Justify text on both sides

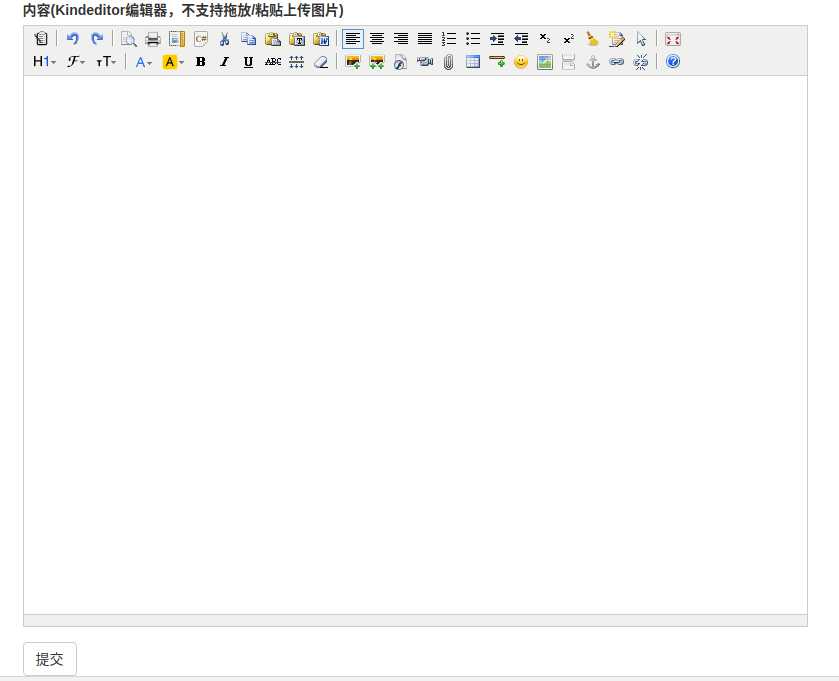coord(425,39)
